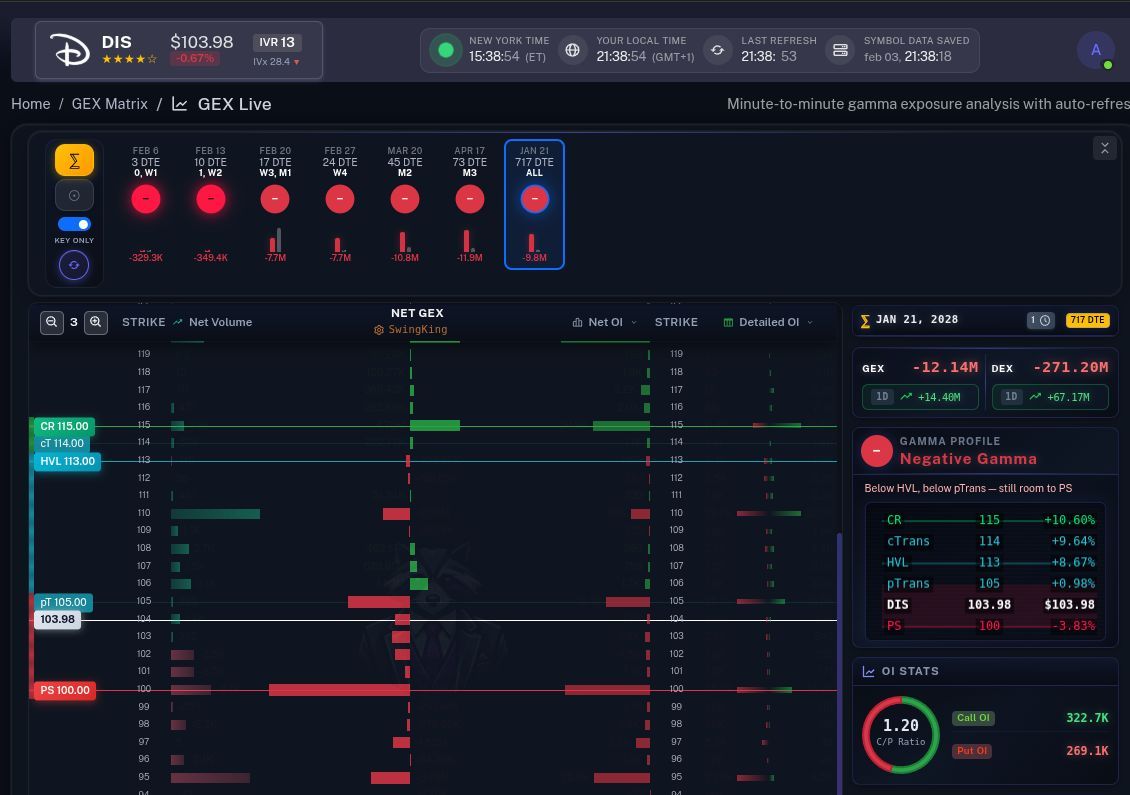Click the Call OI label
1130x795 pixels.
(x=973, y=718)
